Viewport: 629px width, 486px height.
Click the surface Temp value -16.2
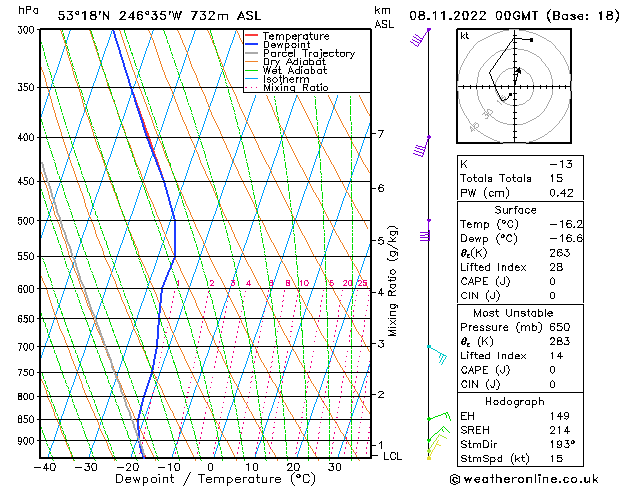[x=566, y=224]
